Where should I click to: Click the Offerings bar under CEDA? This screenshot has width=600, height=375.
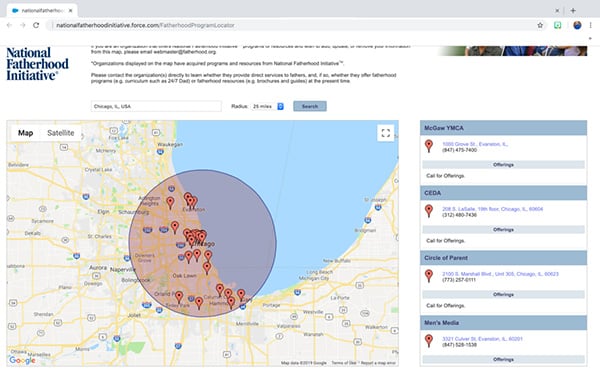point(504,230)
